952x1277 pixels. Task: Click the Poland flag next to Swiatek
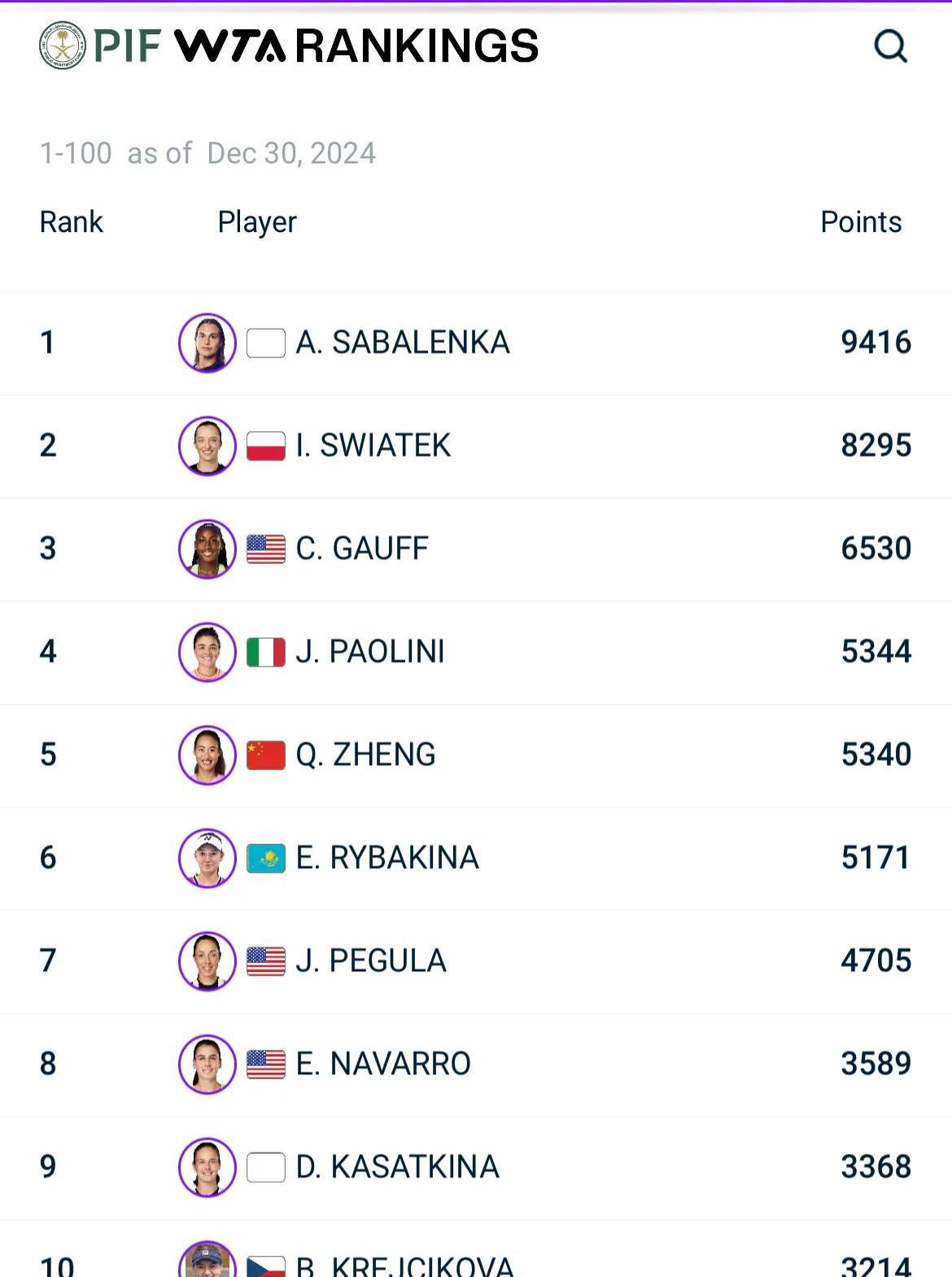(x=266, y=446)
